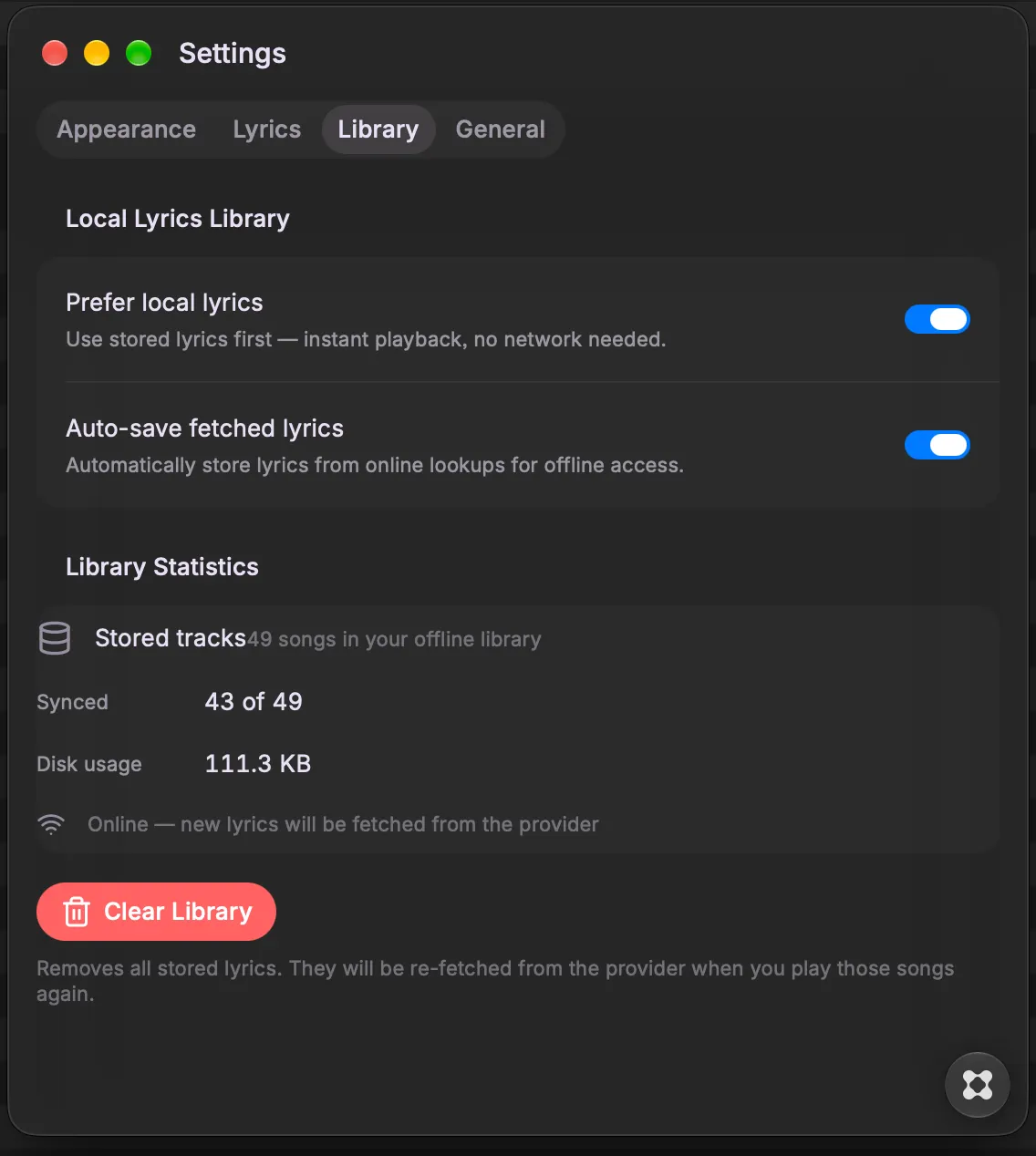This screenshot has width=1036, height=1156.
Task: Zoom the Settings window with green button
Action: 139,53
